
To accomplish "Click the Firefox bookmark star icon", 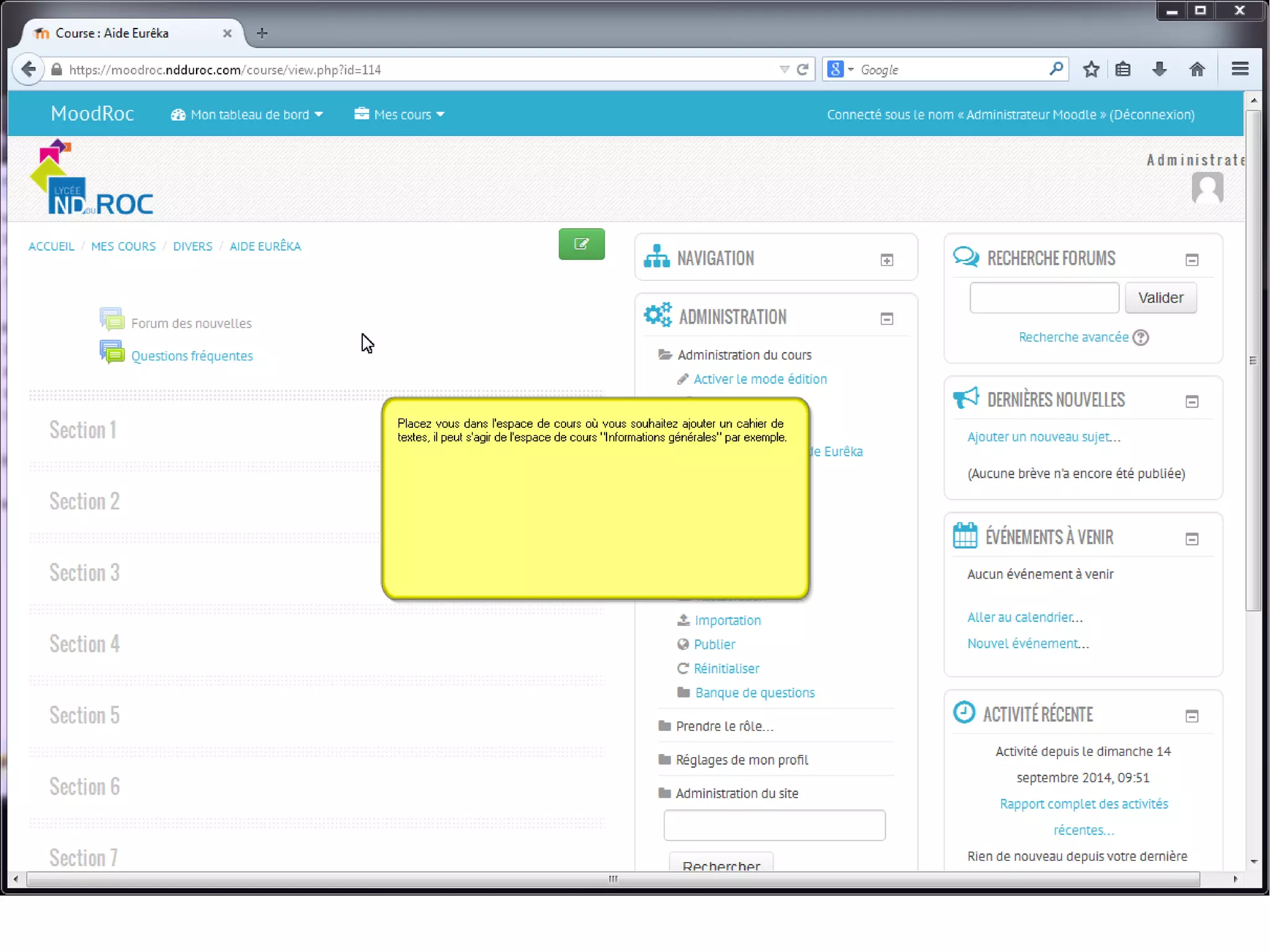I will (1091, 69).
